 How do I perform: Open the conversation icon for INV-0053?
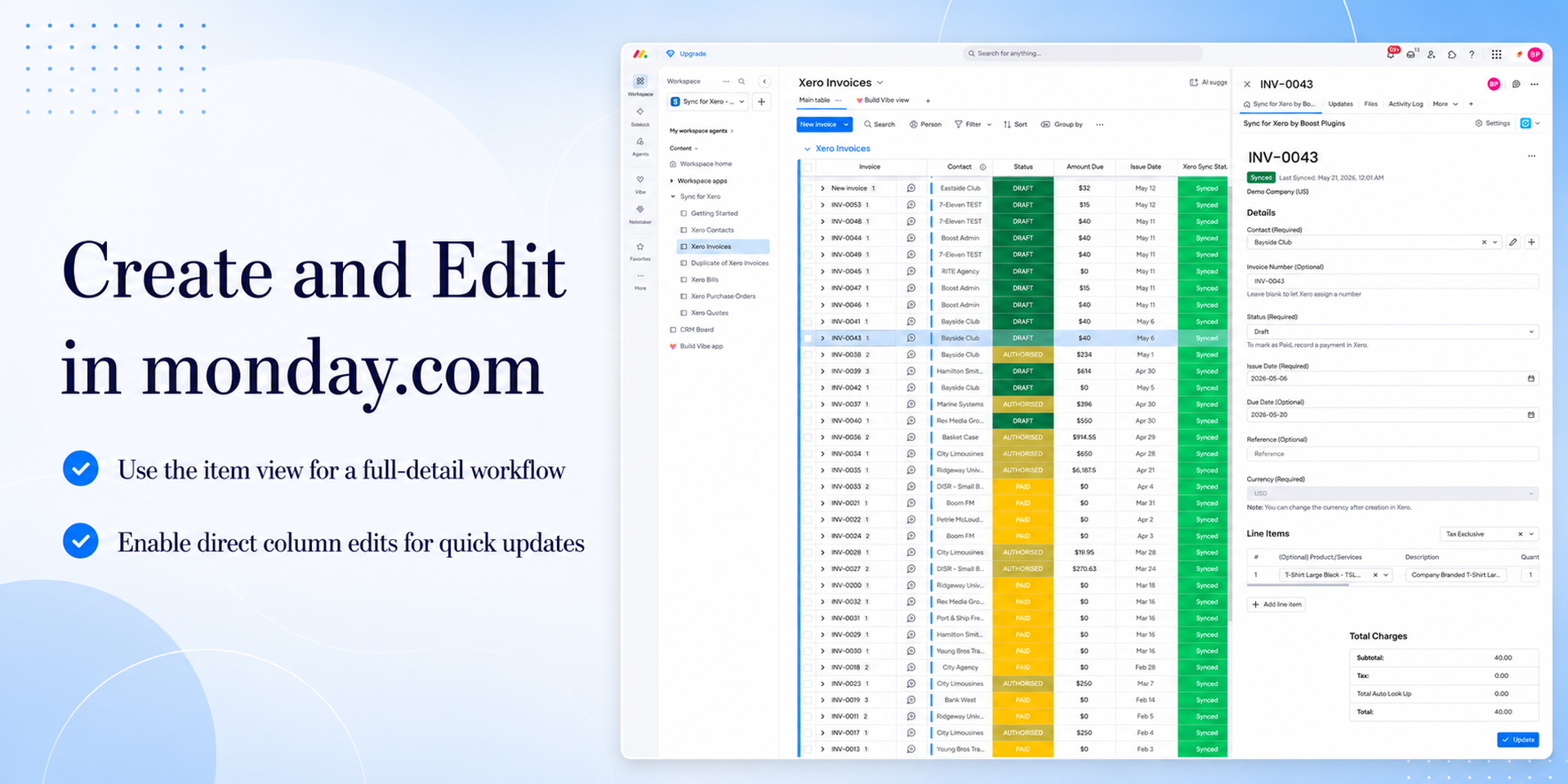[x=911, y=205]
